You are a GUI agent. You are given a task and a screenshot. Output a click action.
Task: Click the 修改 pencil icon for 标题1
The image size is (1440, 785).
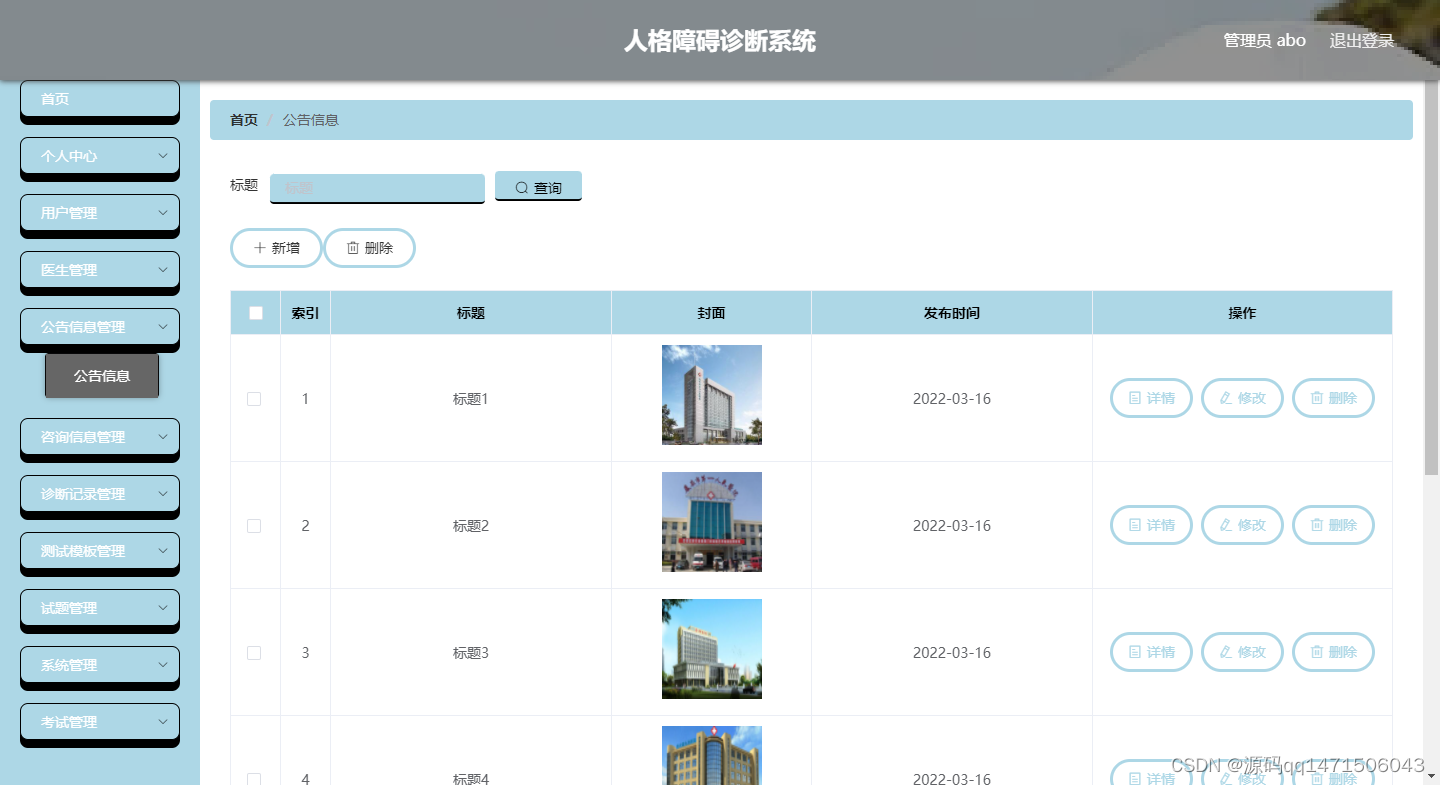point(1226,398)
